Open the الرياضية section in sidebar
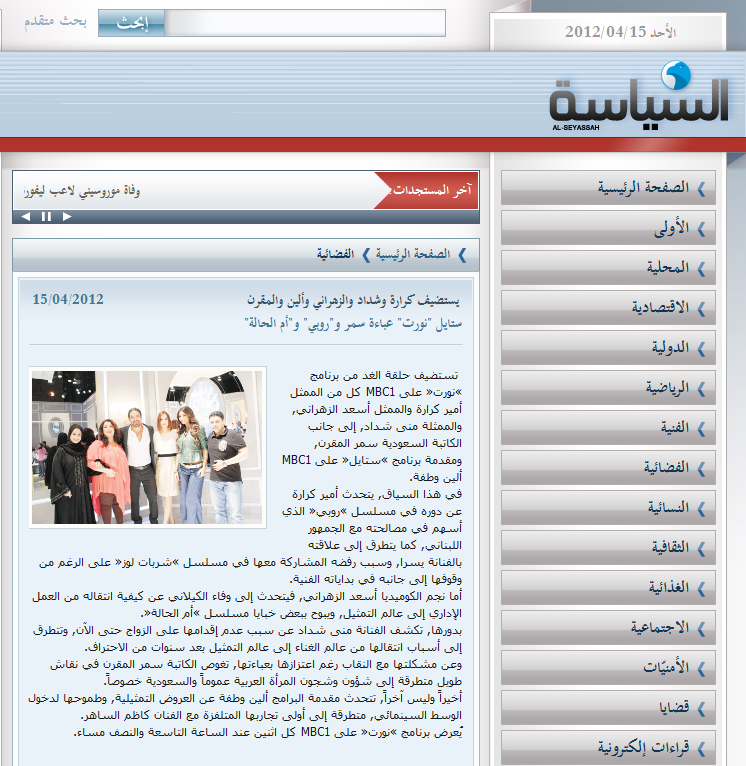This screenshot has width=746, height=766. [x=608, y=388]
